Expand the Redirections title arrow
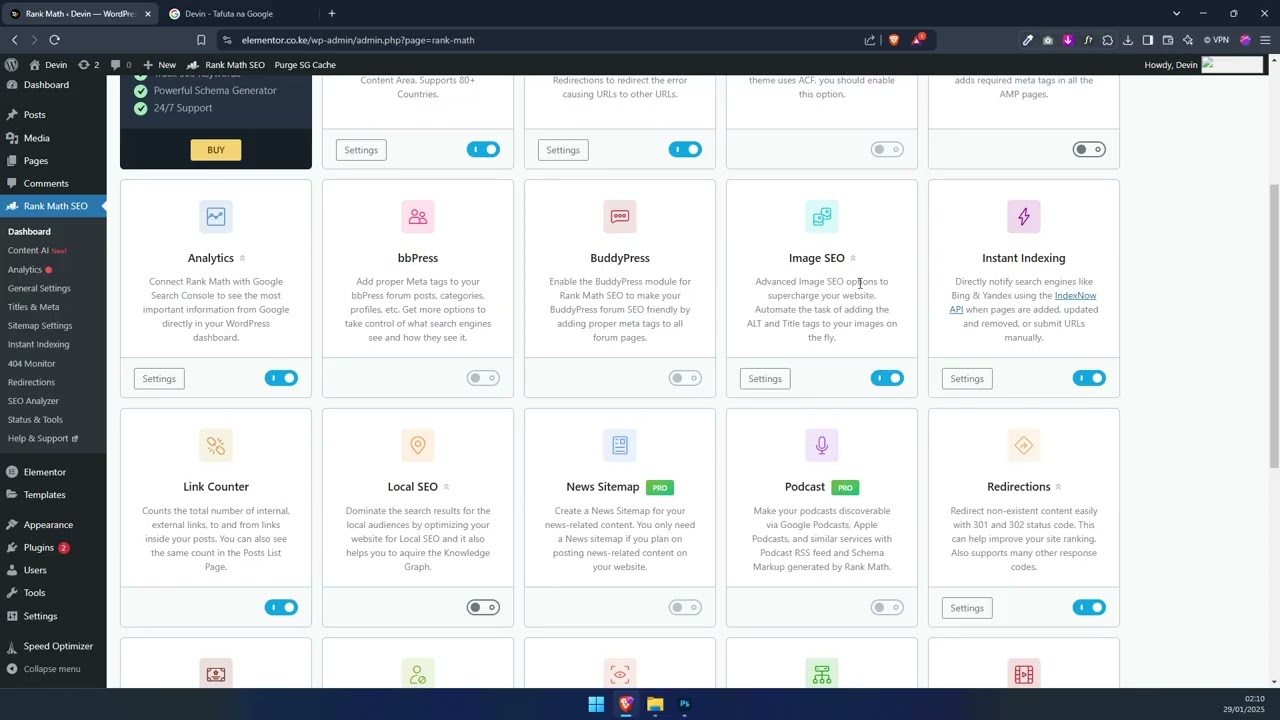Viewport: 1280px width, 720px height. coord(1058,487)
